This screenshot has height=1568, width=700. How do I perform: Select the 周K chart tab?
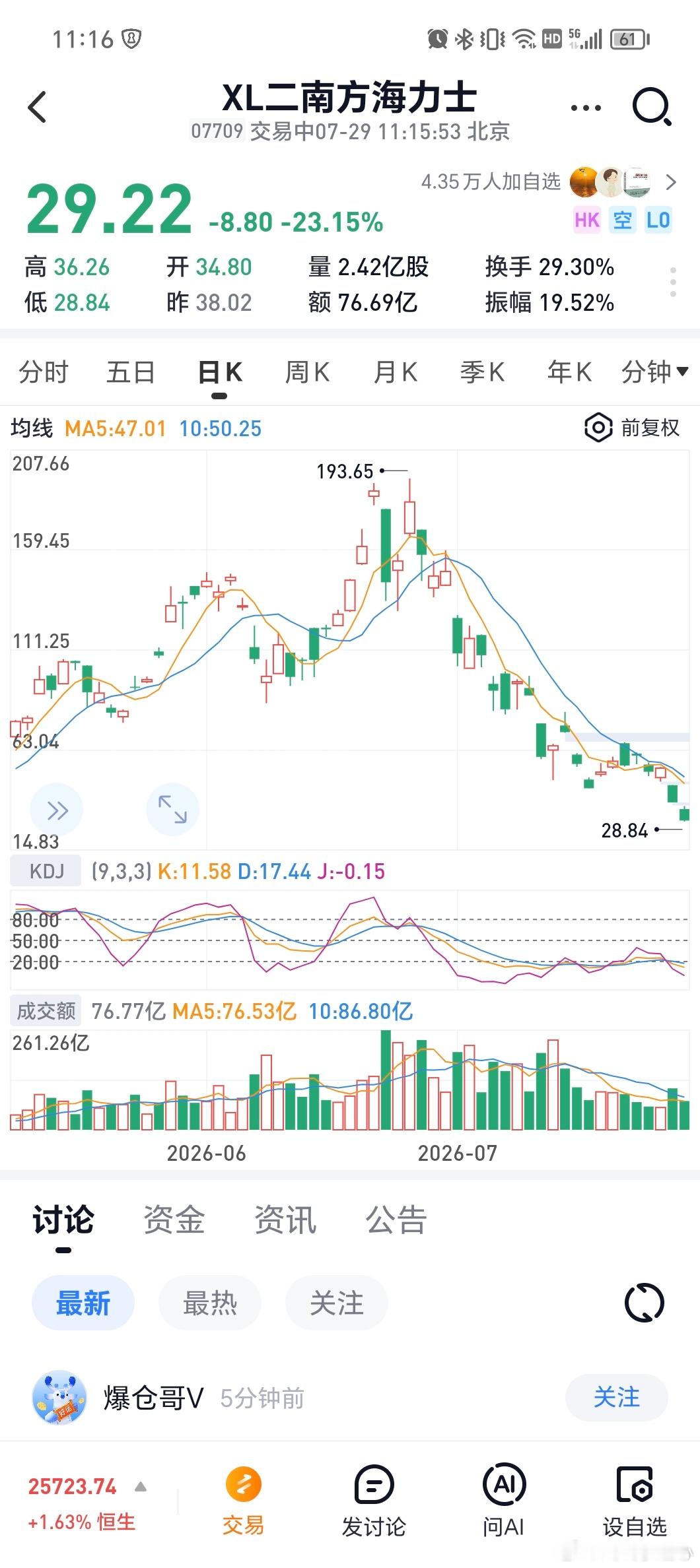(307, 372)
